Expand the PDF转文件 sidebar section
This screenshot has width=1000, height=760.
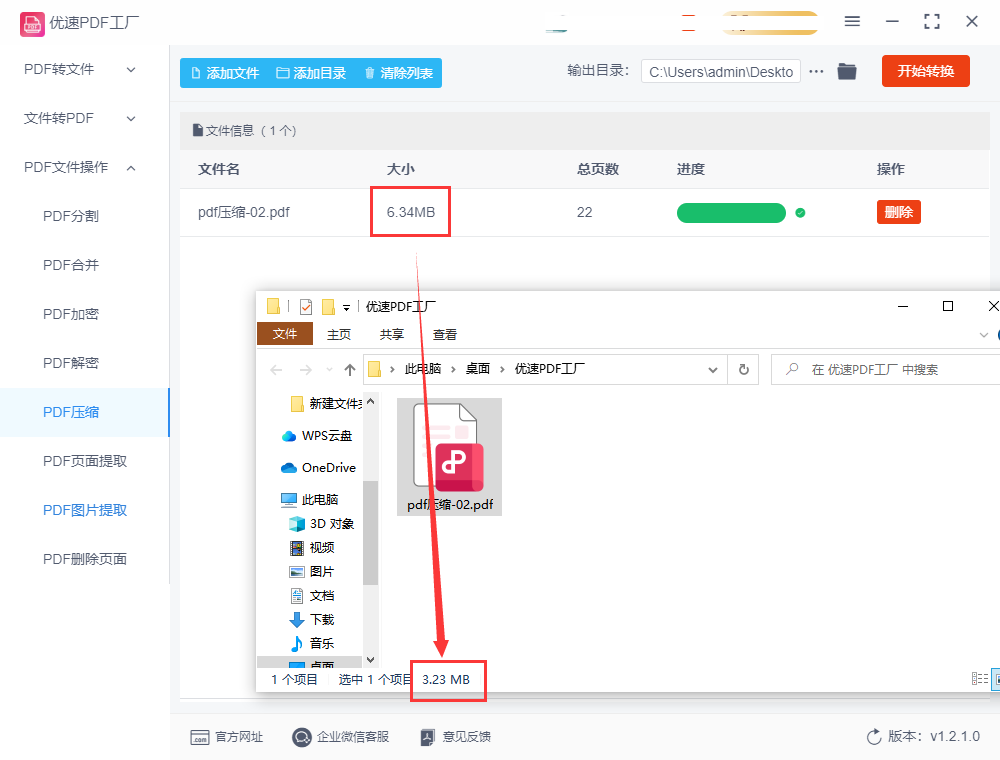tap(80, 69)
